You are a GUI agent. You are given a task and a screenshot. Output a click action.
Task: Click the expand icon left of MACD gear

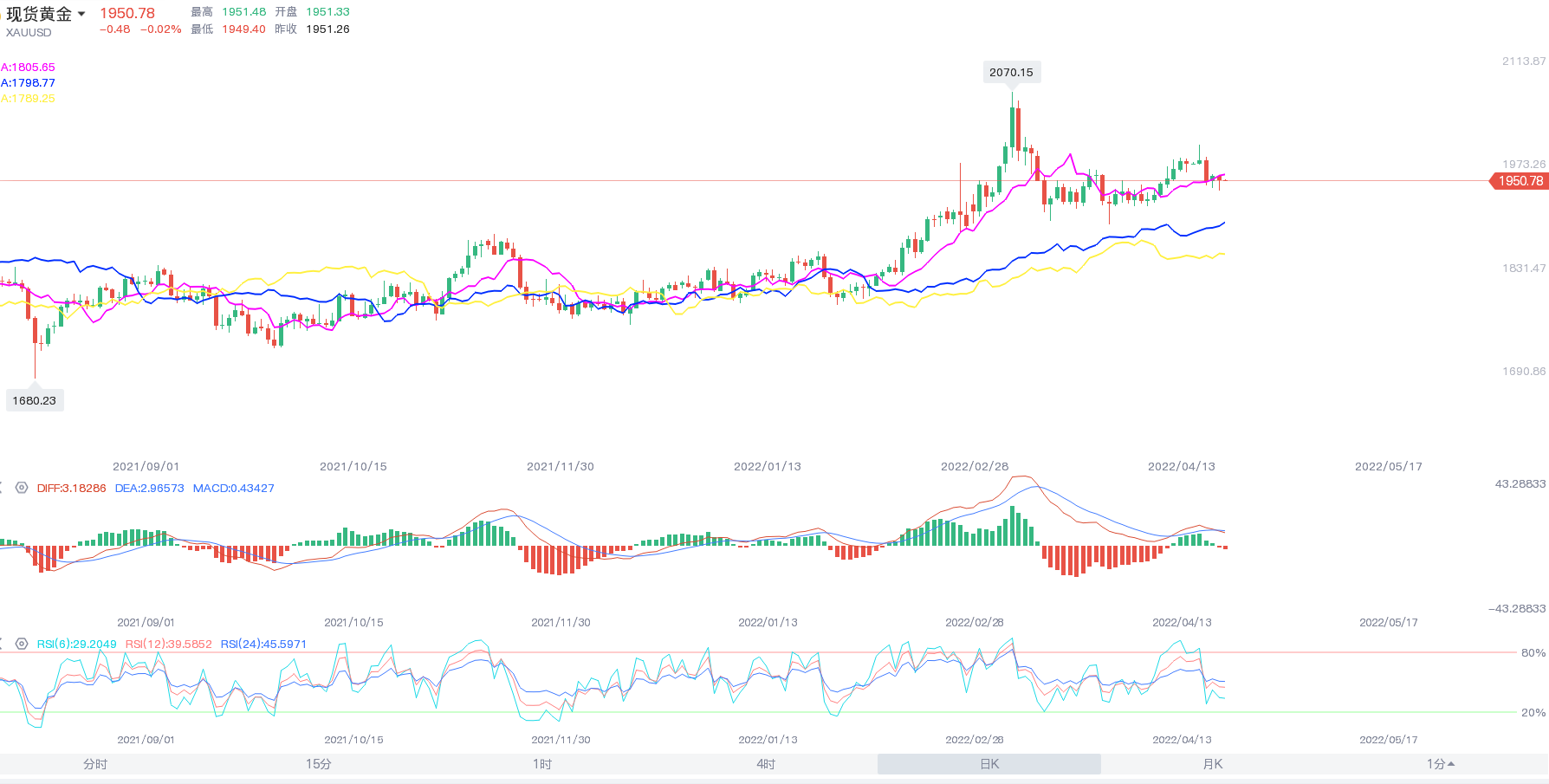pos(2,488)
